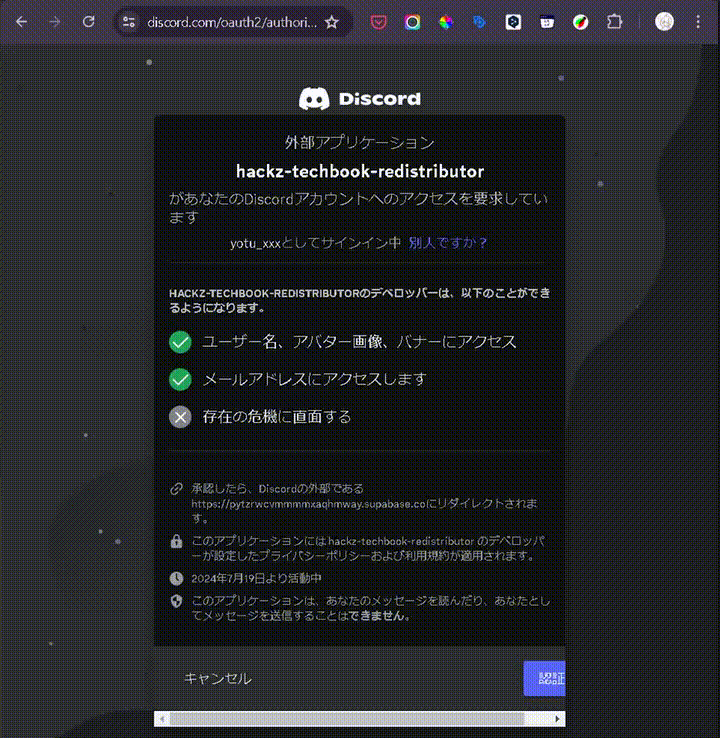
Task: Click the shield icon beside message notice
Action: pyautogui.click(x=176, y=601)
